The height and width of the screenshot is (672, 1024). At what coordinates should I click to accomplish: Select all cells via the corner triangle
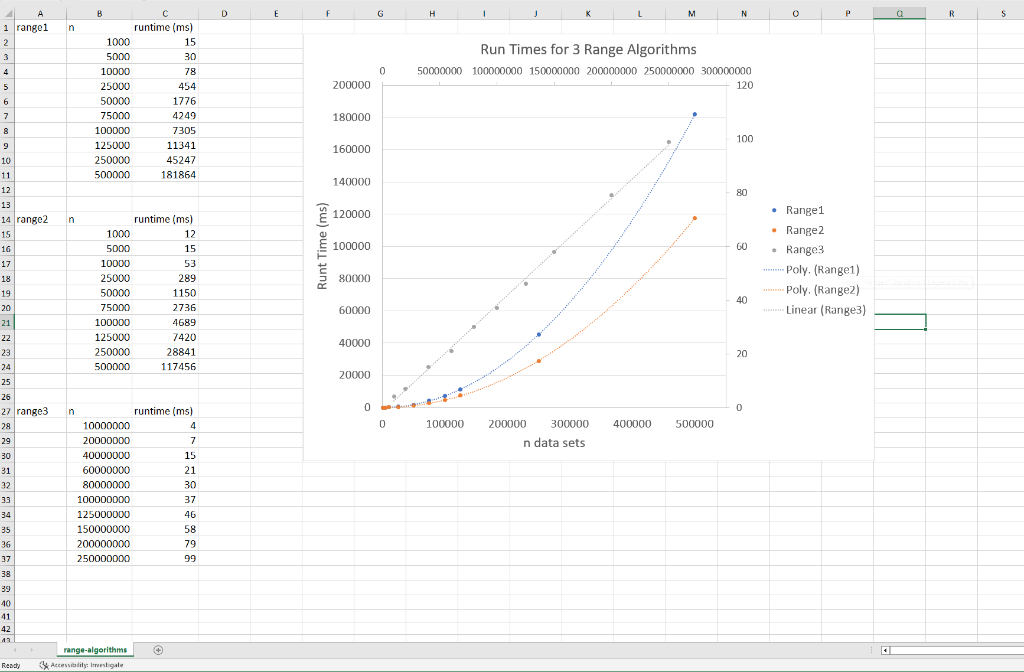(9, 13)
